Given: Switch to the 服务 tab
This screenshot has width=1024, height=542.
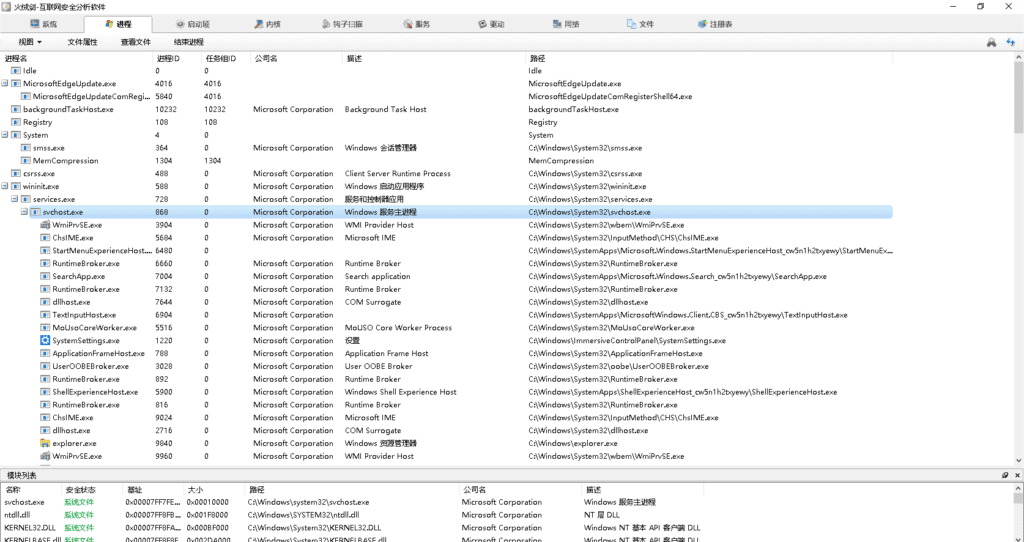Looking at the screenshot, I should coord(417,24).
